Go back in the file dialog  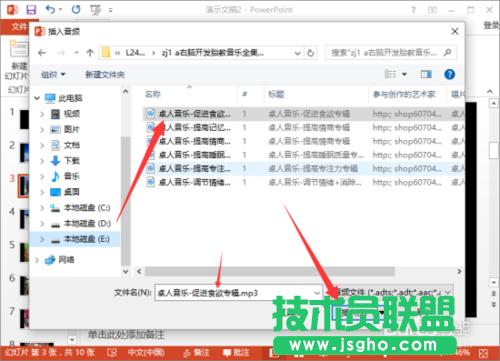(x=42, y=53)
